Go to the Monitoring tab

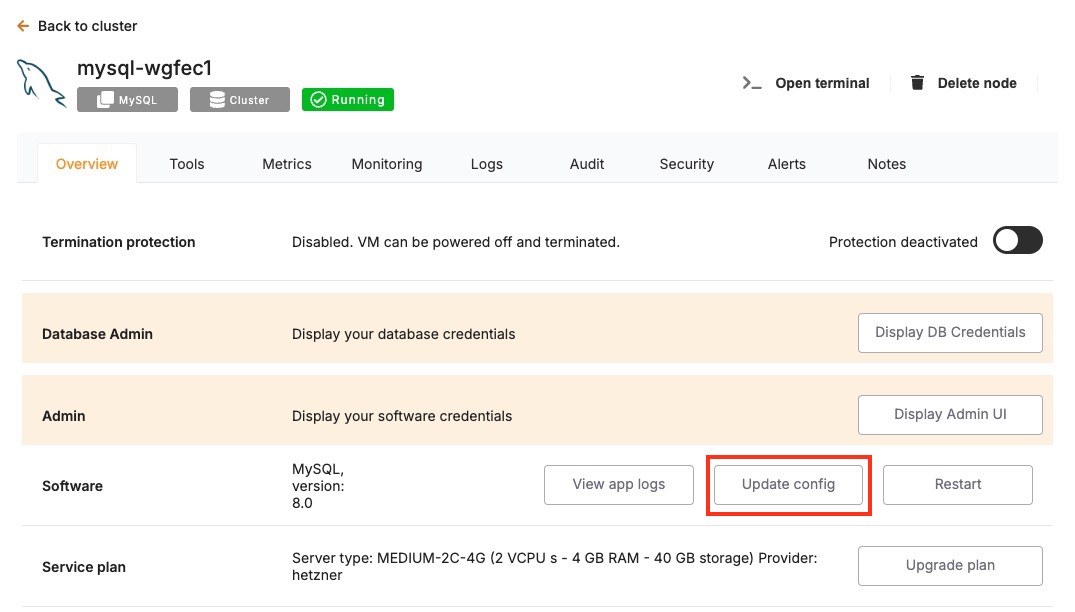[387, 164]
